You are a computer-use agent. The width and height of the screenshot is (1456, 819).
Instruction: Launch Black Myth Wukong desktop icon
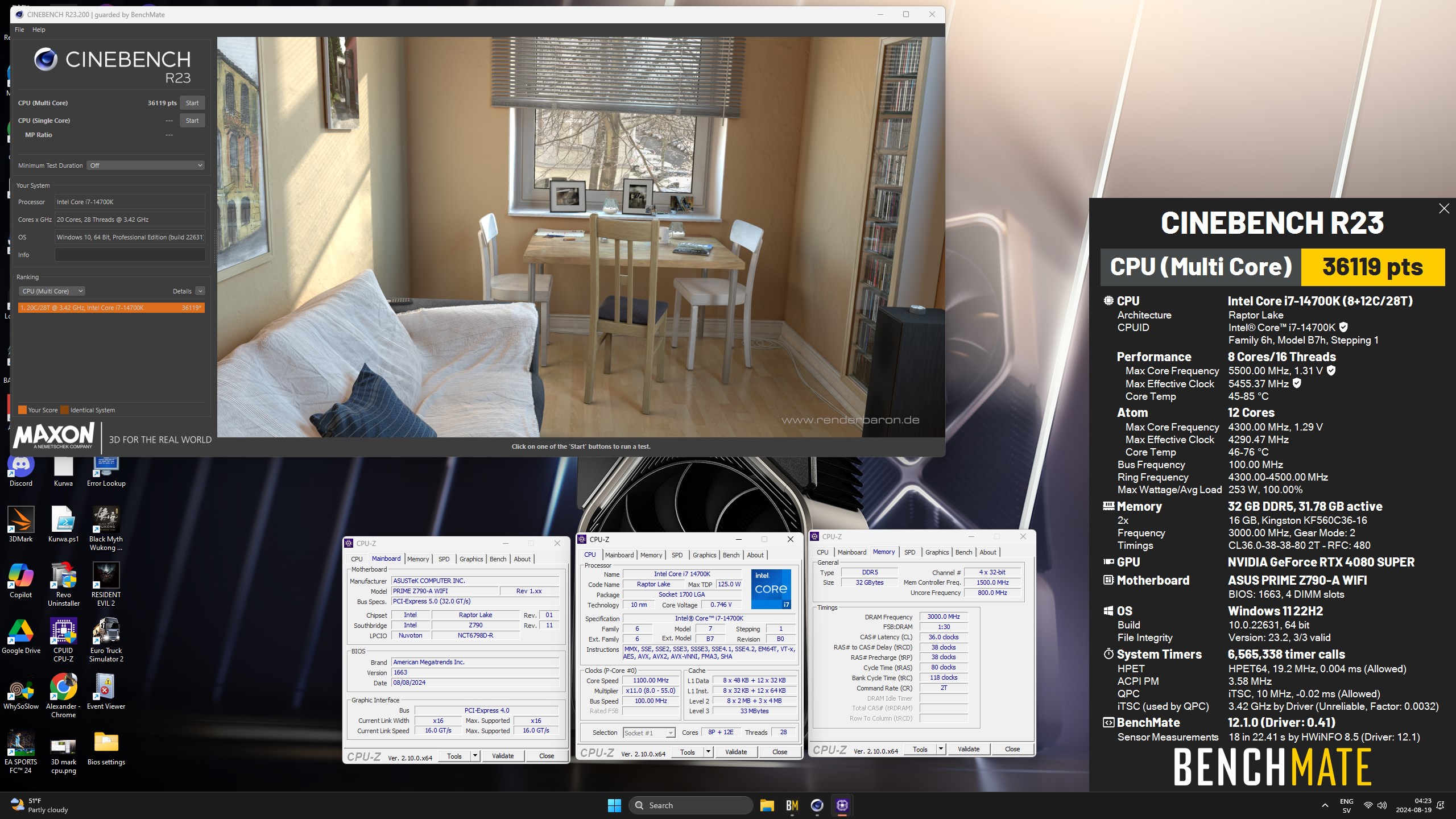(x=106, y=528)
